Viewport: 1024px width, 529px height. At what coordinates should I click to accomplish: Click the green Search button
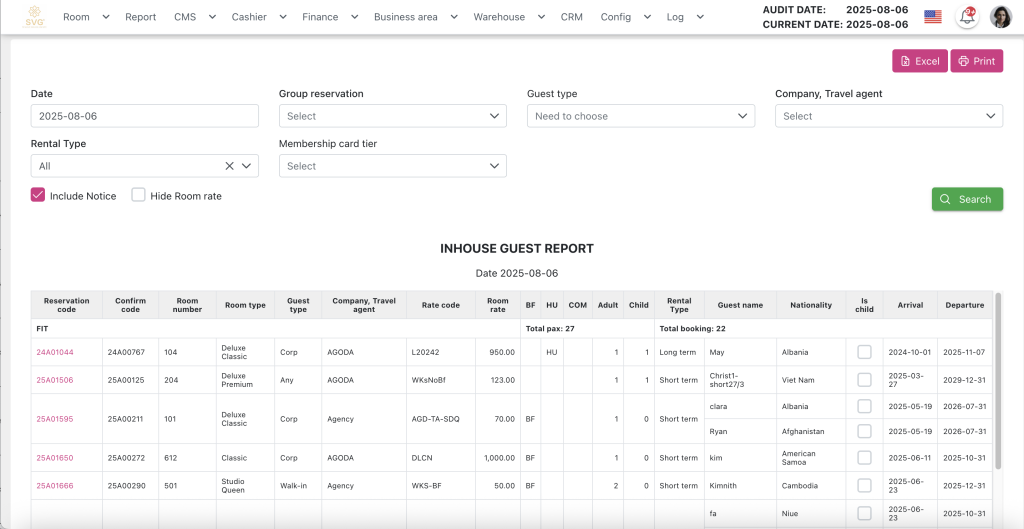966,199
